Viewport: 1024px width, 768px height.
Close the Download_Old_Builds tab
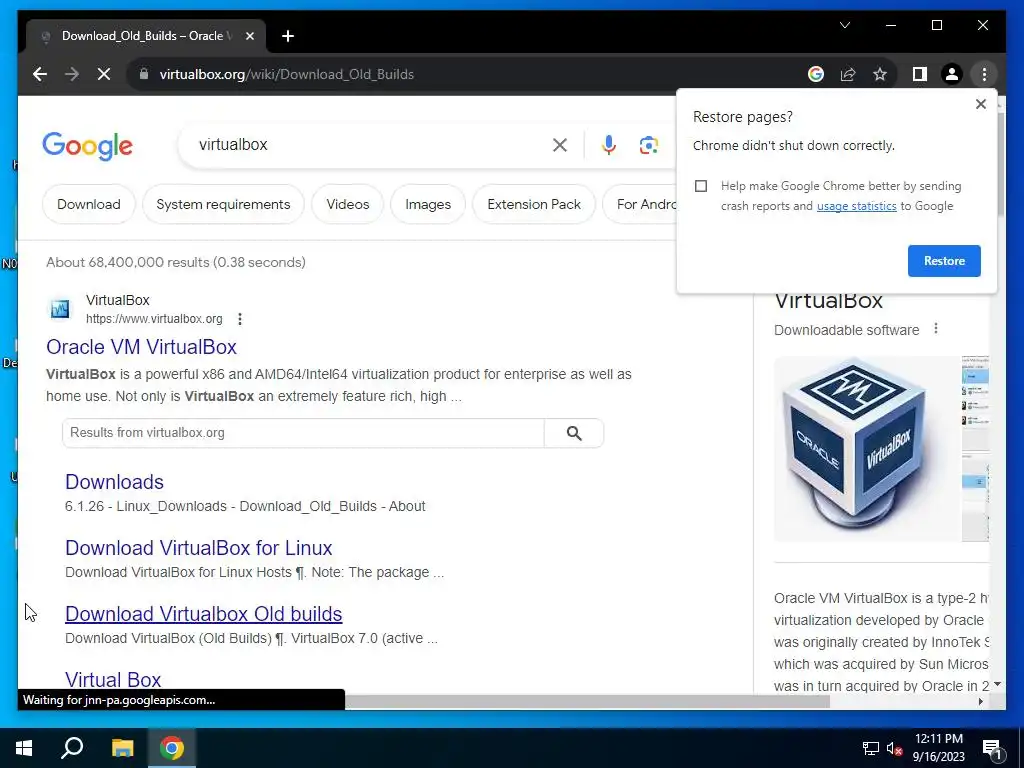tap(249, 36)
